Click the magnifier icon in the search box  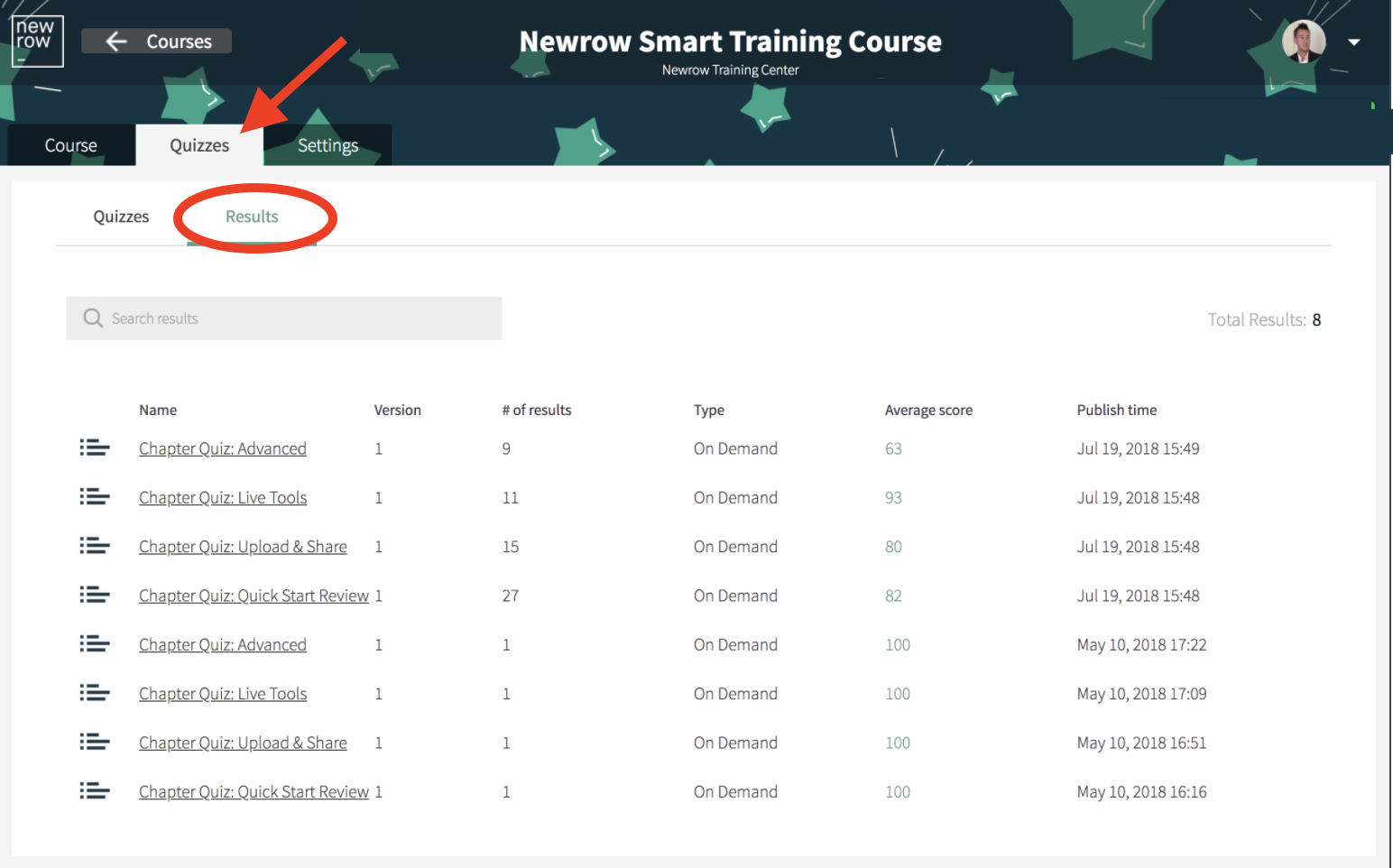(93, 319)
